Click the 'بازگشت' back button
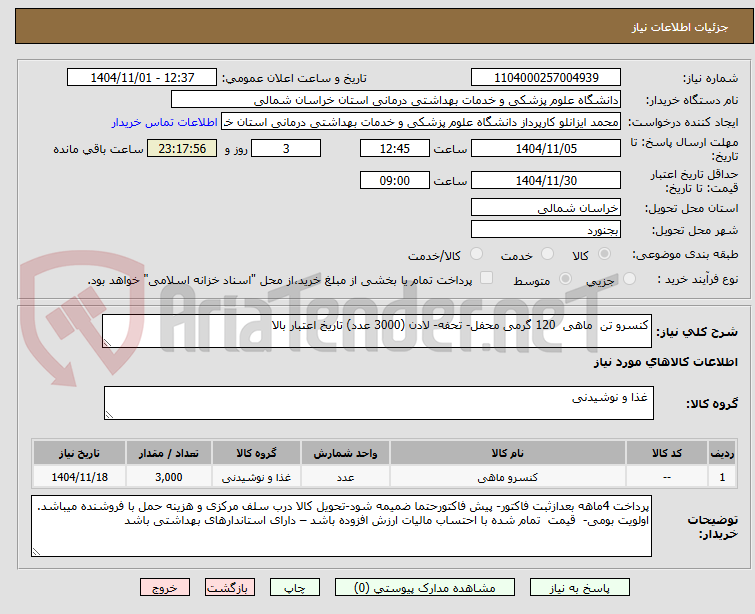755x614 pixels. click(x=230, y=588)
